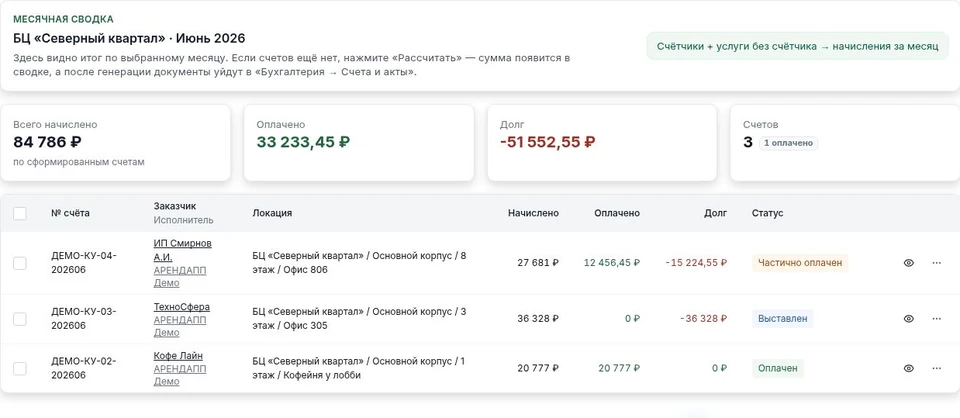Click the Заказчик column header
The width and height of the screenshot is (960, 418).
pyautogui.click(x=175, y=206)
